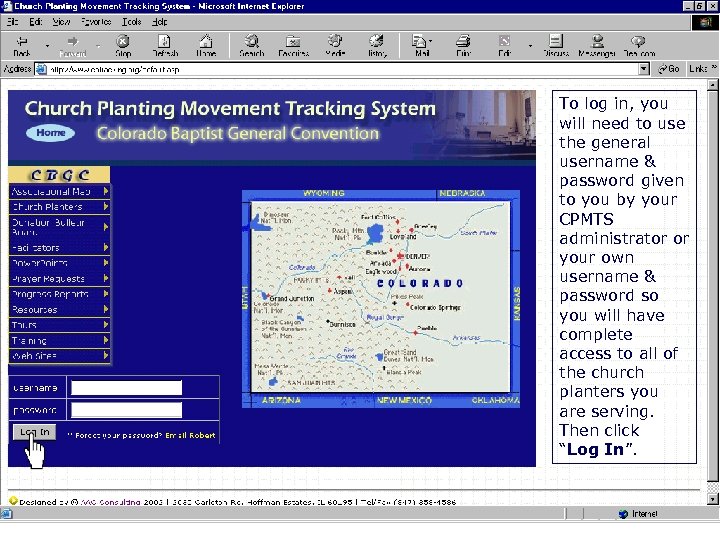Click the Internet Explorer title bar icon
Screen dimensions: 720x540
click(x=7, y=6)
